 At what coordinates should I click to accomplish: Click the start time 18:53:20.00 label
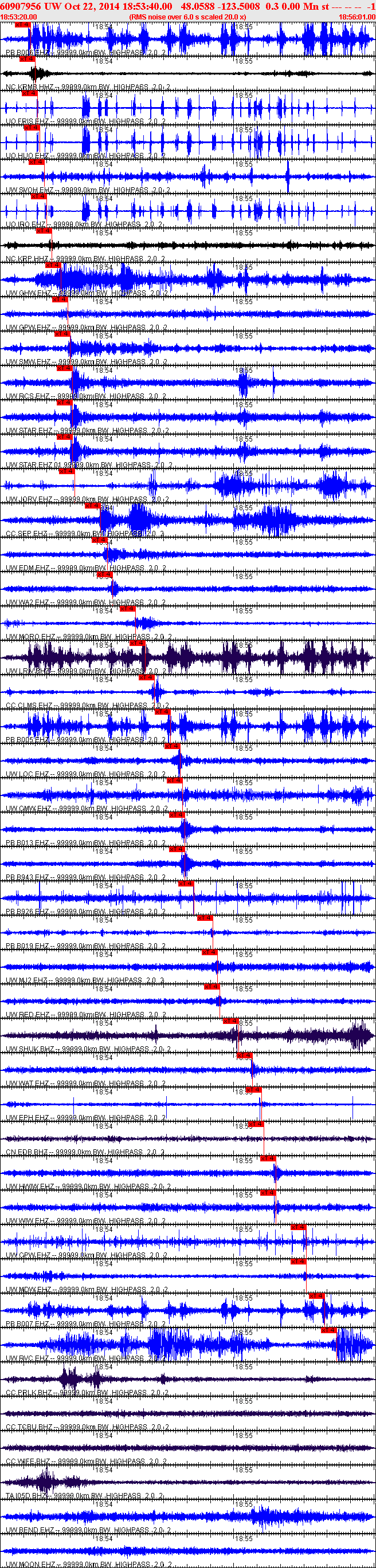[18, 17]
